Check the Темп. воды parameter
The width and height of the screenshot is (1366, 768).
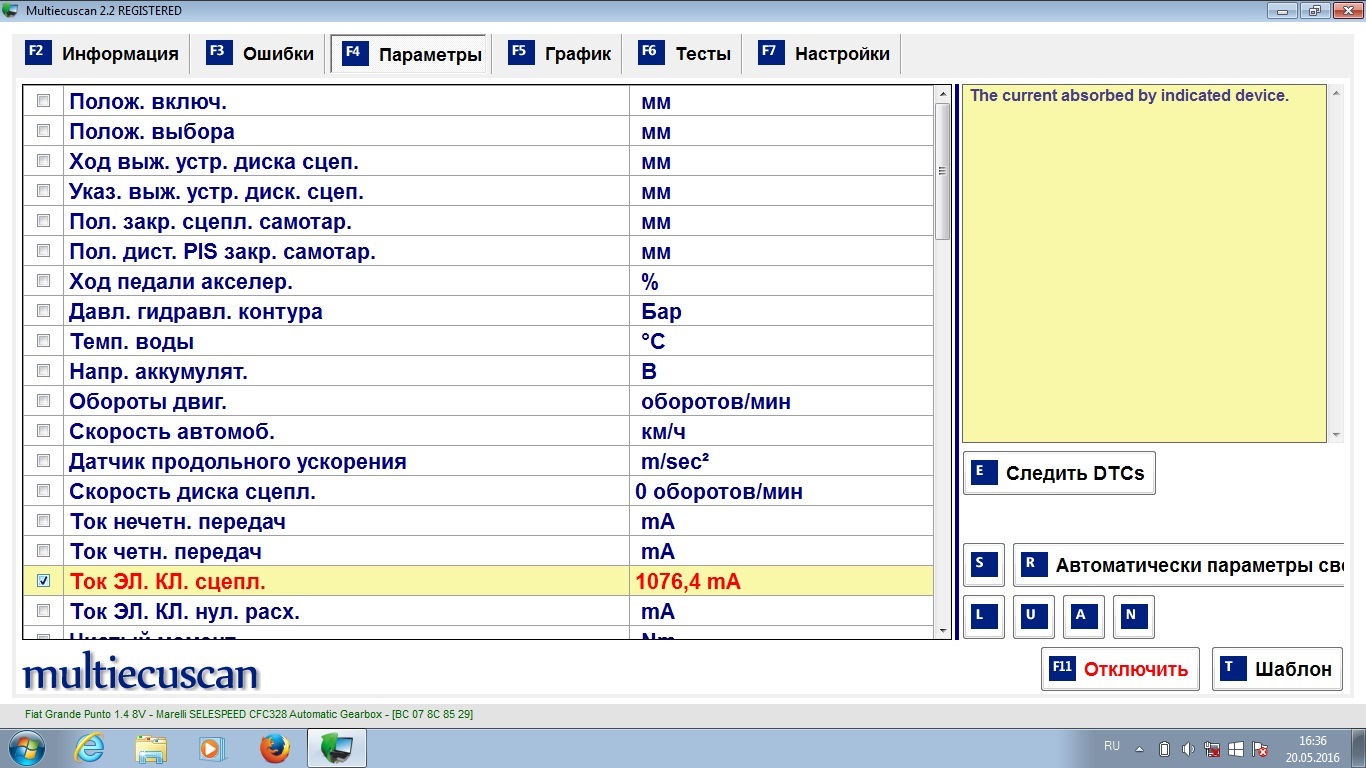43,341
